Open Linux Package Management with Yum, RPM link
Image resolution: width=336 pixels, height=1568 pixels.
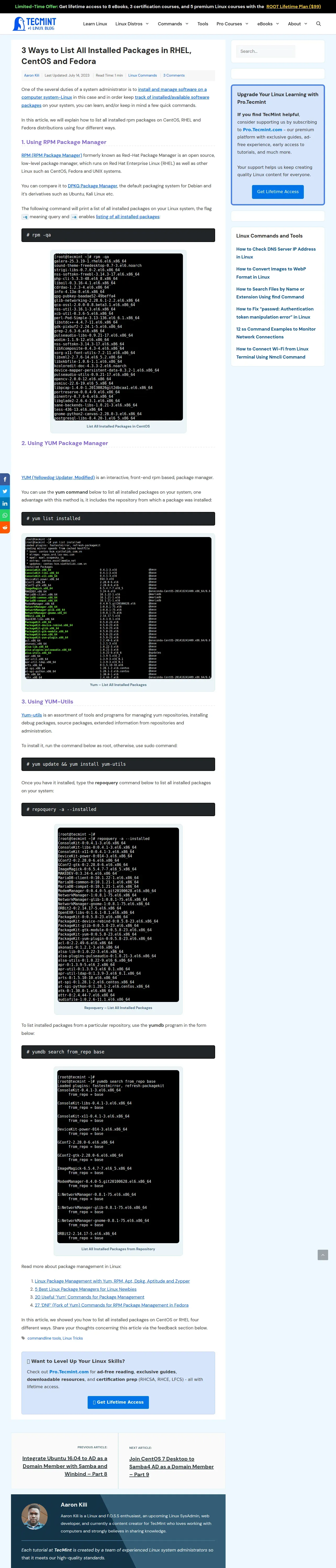point(112,1281)
